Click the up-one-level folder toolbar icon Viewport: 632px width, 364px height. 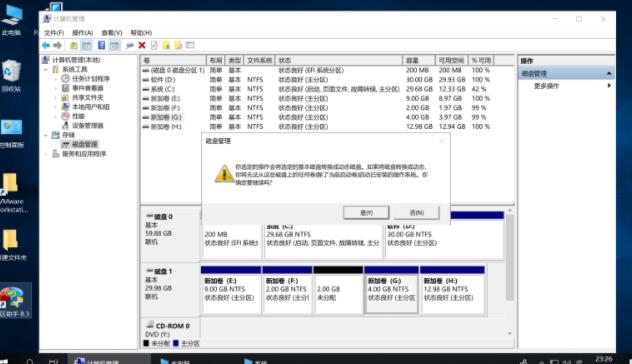[x=74, y=46]
